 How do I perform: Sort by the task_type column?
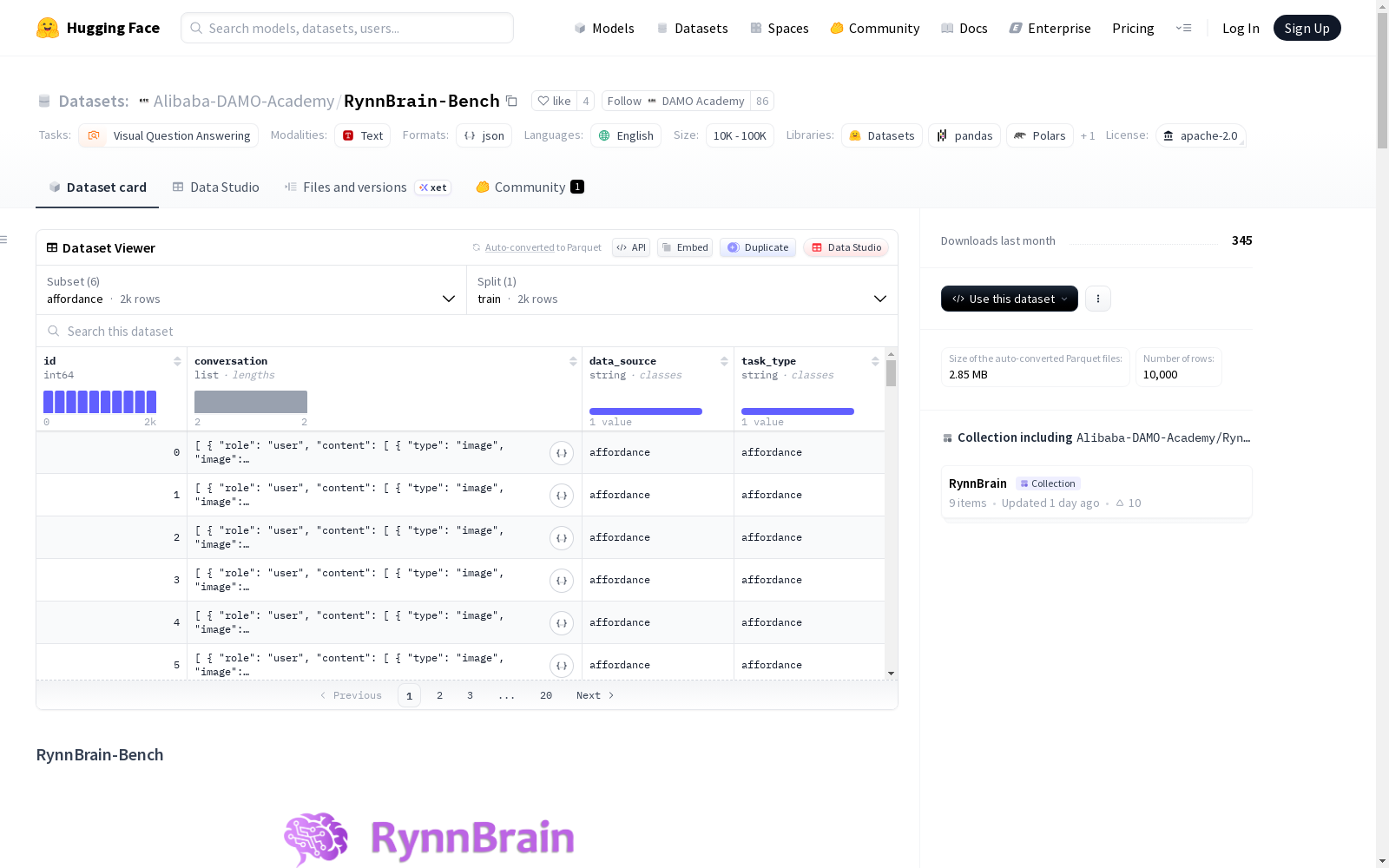point(875,361)
